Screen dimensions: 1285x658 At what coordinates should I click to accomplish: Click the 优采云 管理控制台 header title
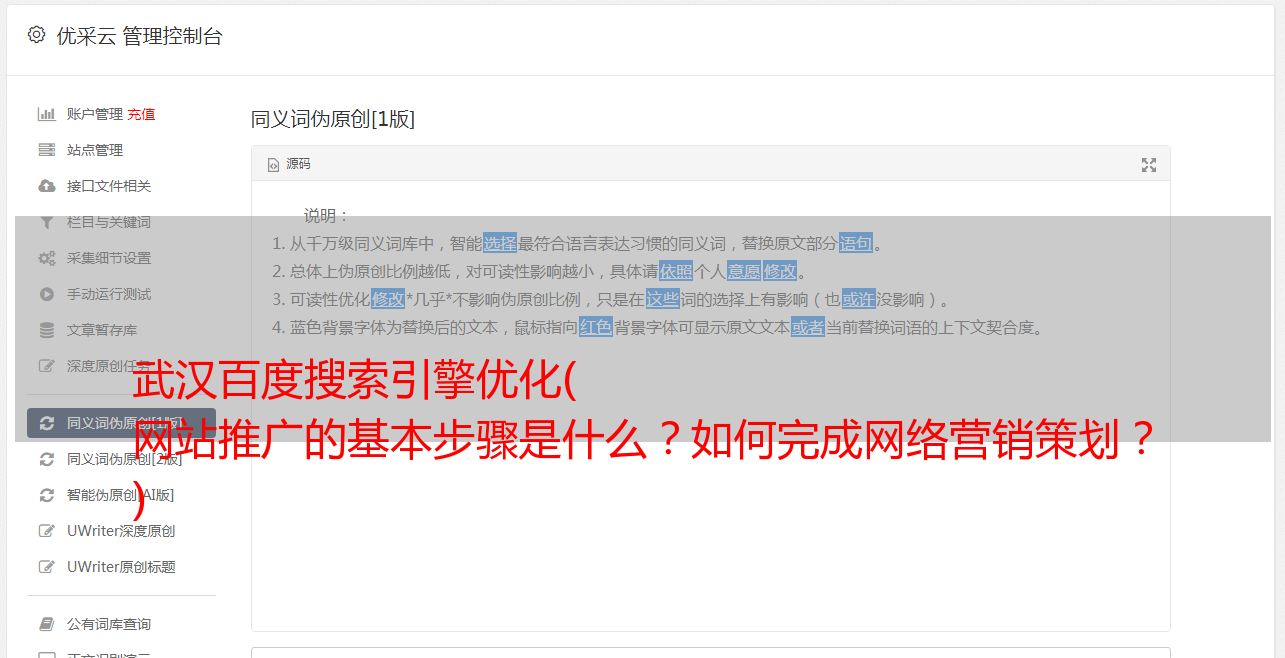tap(139, 36)
